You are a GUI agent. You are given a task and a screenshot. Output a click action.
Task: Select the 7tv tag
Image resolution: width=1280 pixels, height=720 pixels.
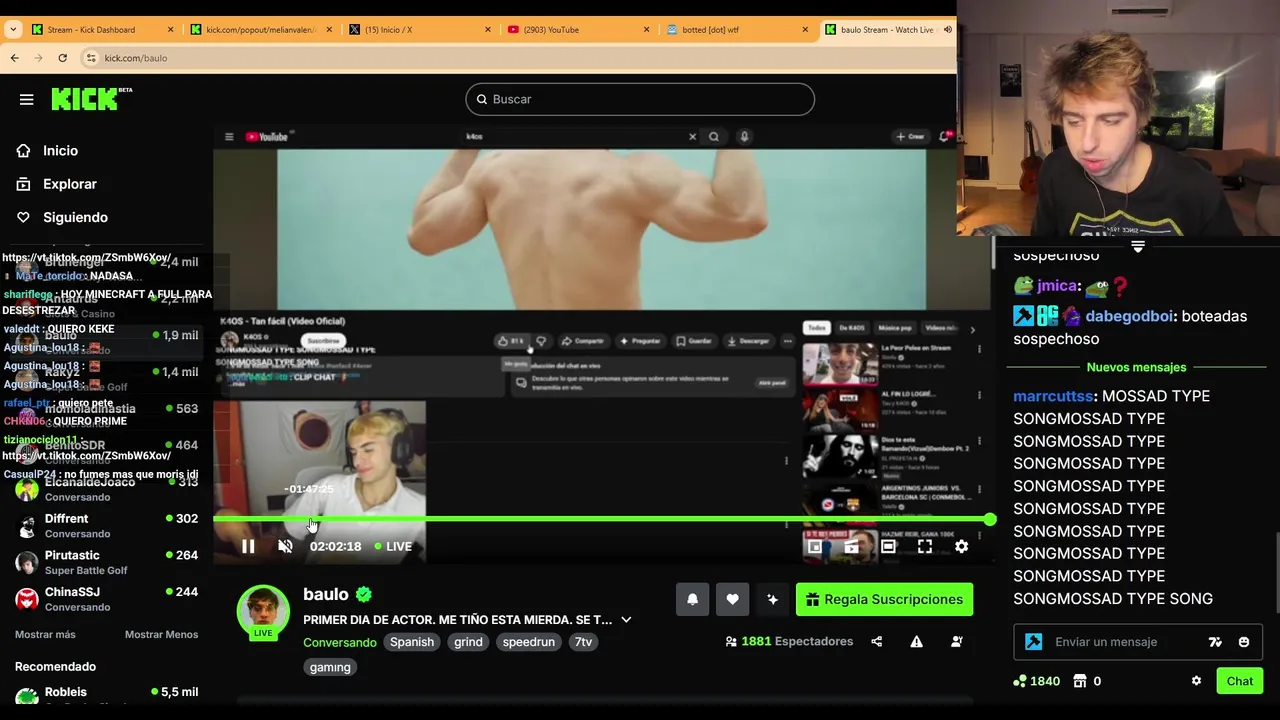(x=583, y=642)
